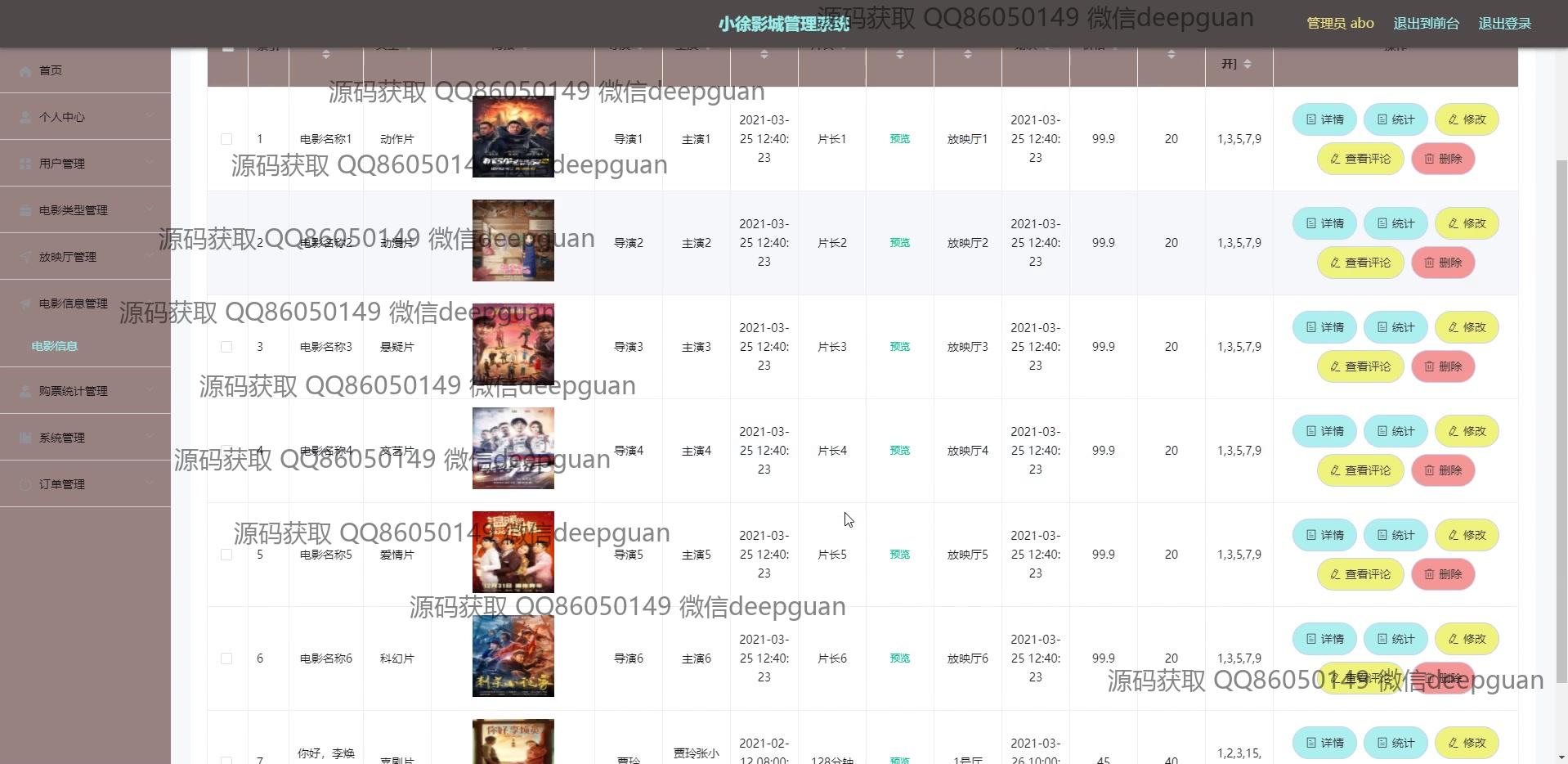Viewport: 1568px width, 764px height.
Task: Tick the checkbox for row 1 电影名称1
Action: (x=226, y=139)
